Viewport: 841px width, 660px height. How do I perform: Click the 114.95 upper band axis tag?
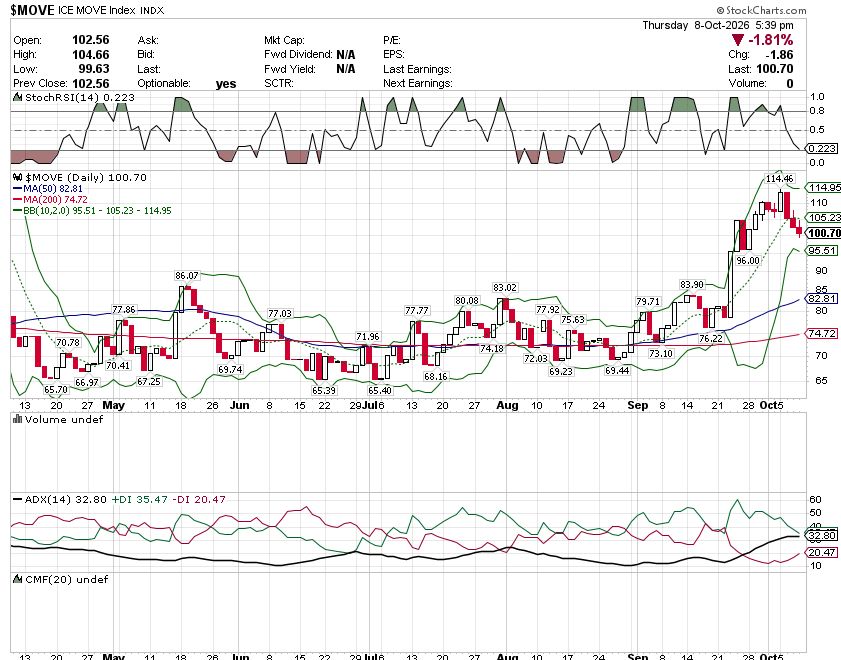click(x=824, y=187)
